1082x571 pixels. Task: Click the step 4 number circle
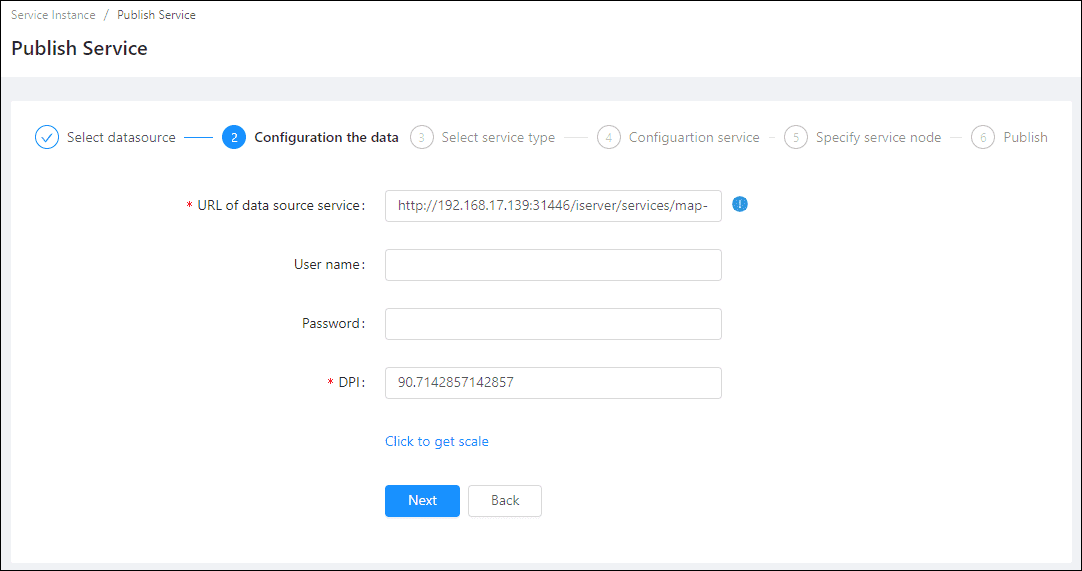[x=609, y=137]
